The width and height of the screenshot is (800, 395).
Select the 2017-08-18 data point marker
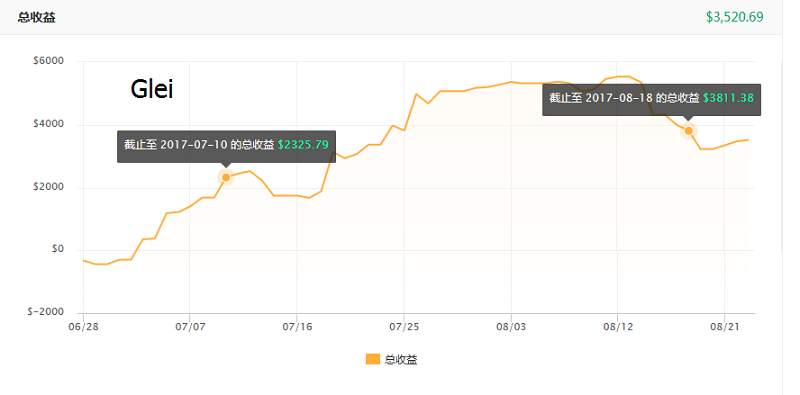tap(689, 131)
